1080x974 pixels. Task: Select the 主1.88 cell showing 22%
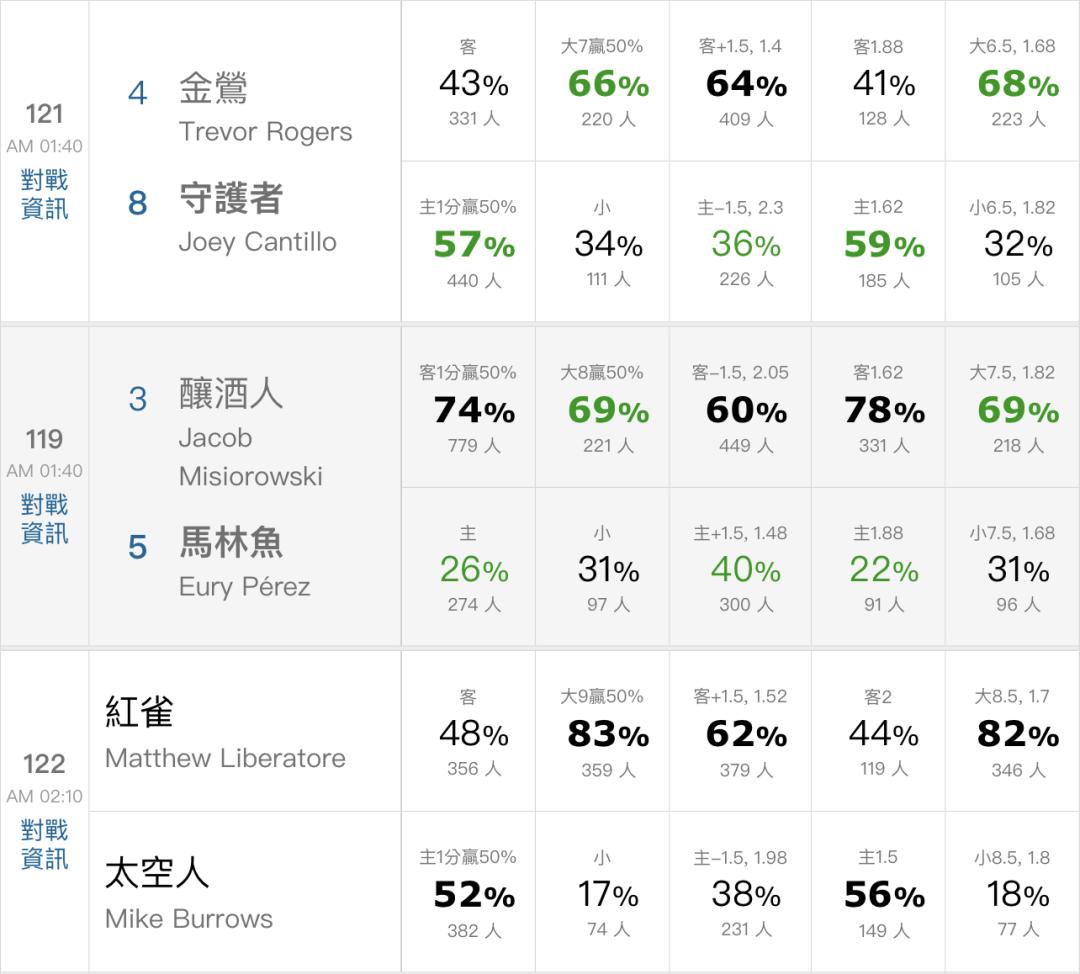pyautogui.click(x=883, y=569)
